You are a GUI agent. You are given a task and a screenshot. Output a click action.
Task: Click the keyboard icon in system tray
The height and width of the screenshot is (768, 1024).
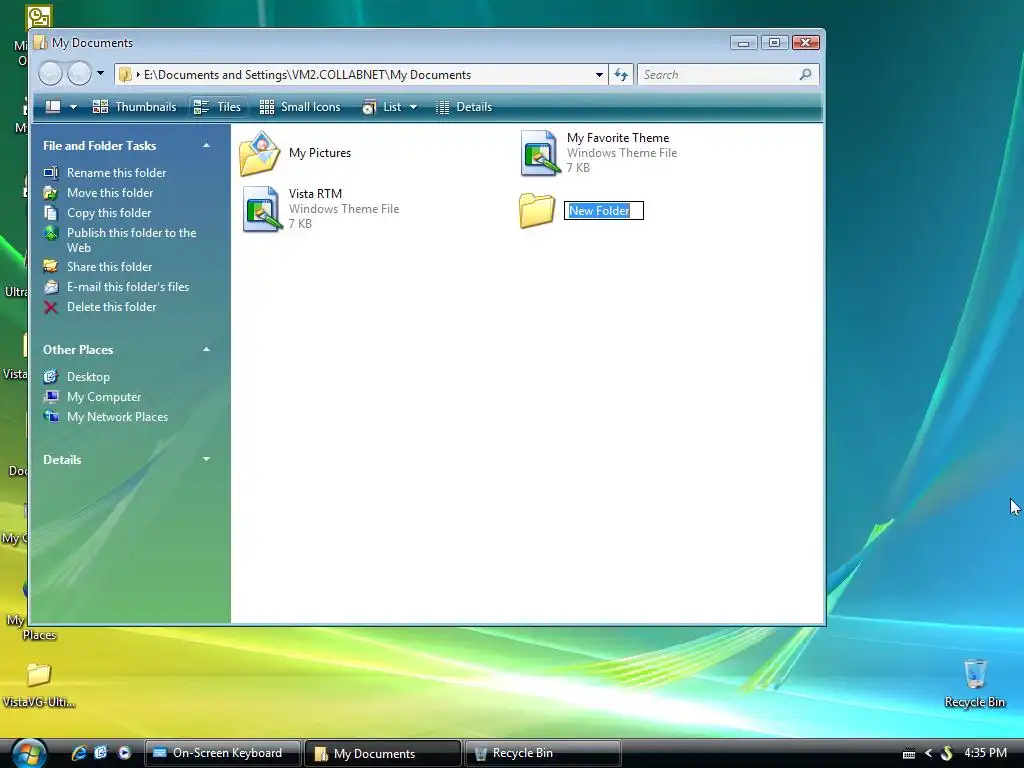click(x=908, y=754)
